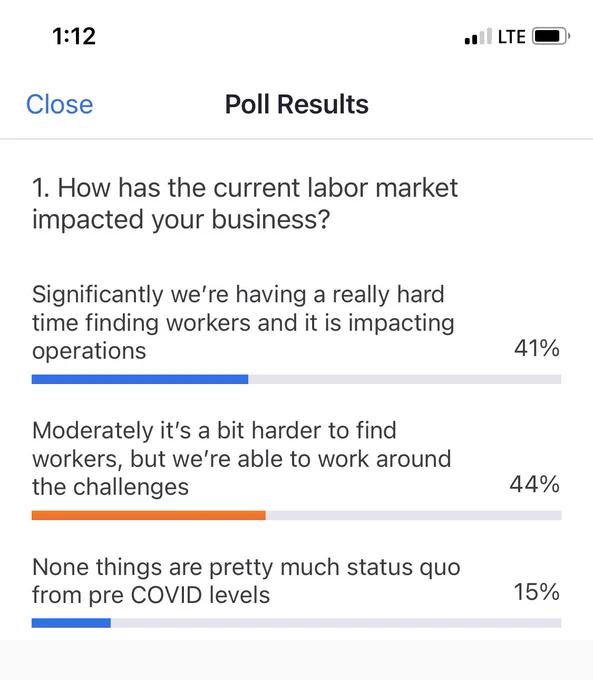Click the unfilled part of 44% bar
This screenshot has height=680, width=593.
[x=413, y=515]
